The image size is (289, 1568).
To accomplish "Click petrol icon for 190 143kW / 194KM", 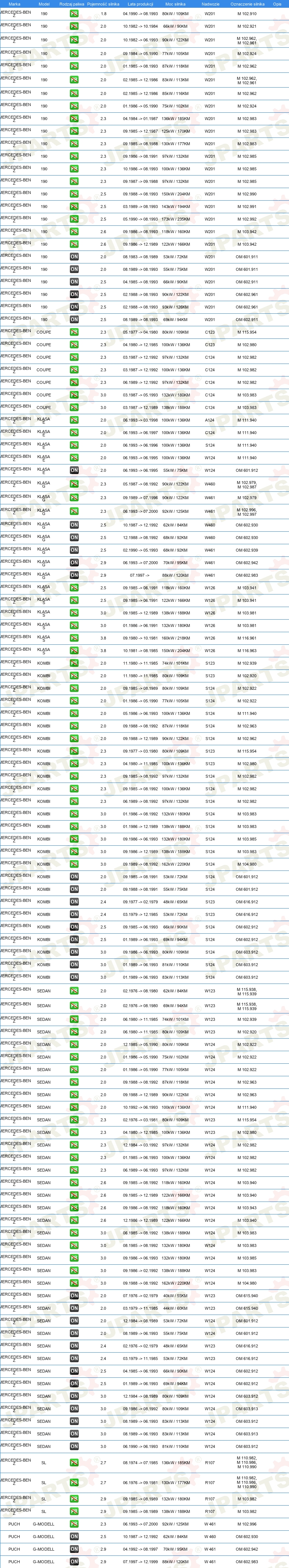I will click(74, 207).
